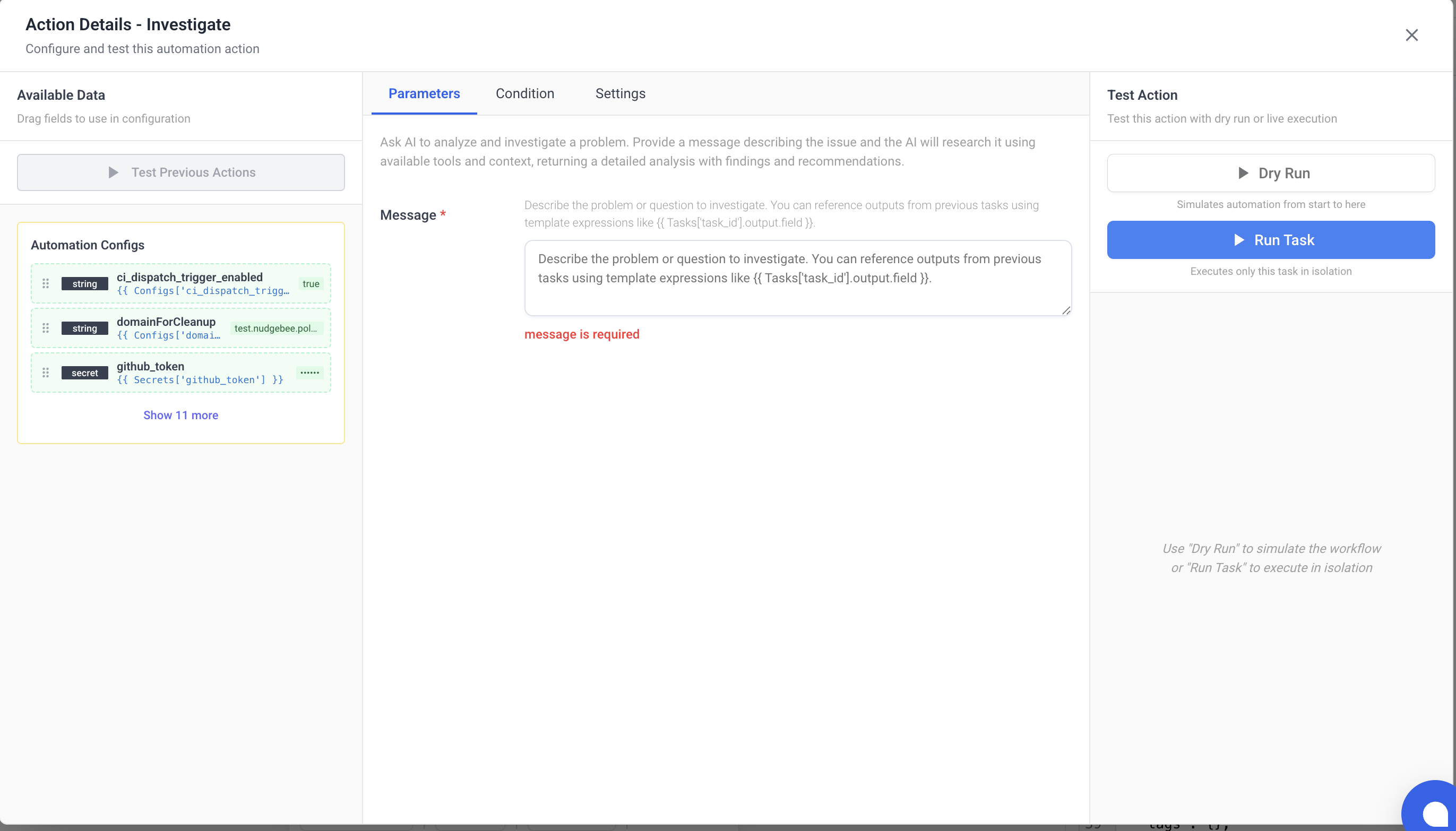Click the 'true' value badge
The height and width of the screenshot is (831, 1456).
click(311, 284)
